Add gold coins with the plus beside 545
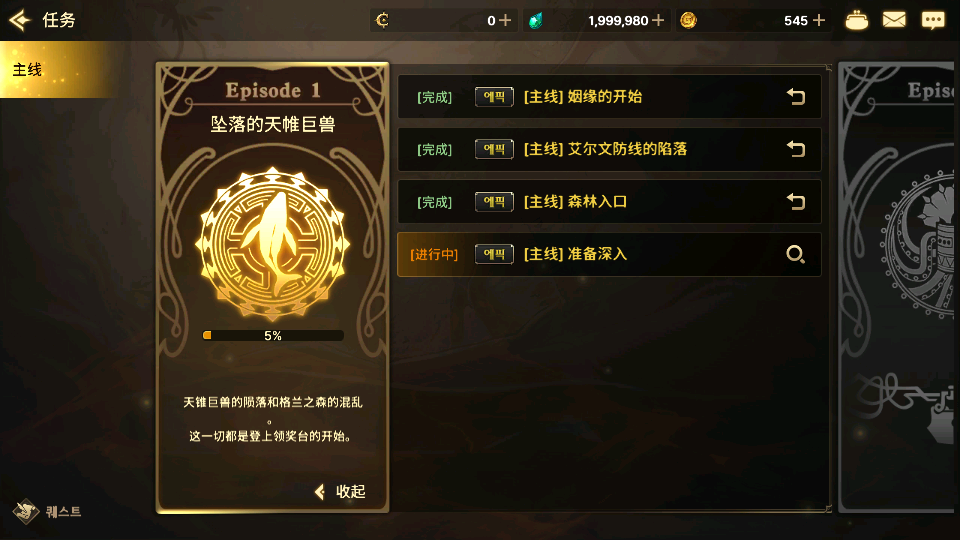 click(x=819, y=20)
